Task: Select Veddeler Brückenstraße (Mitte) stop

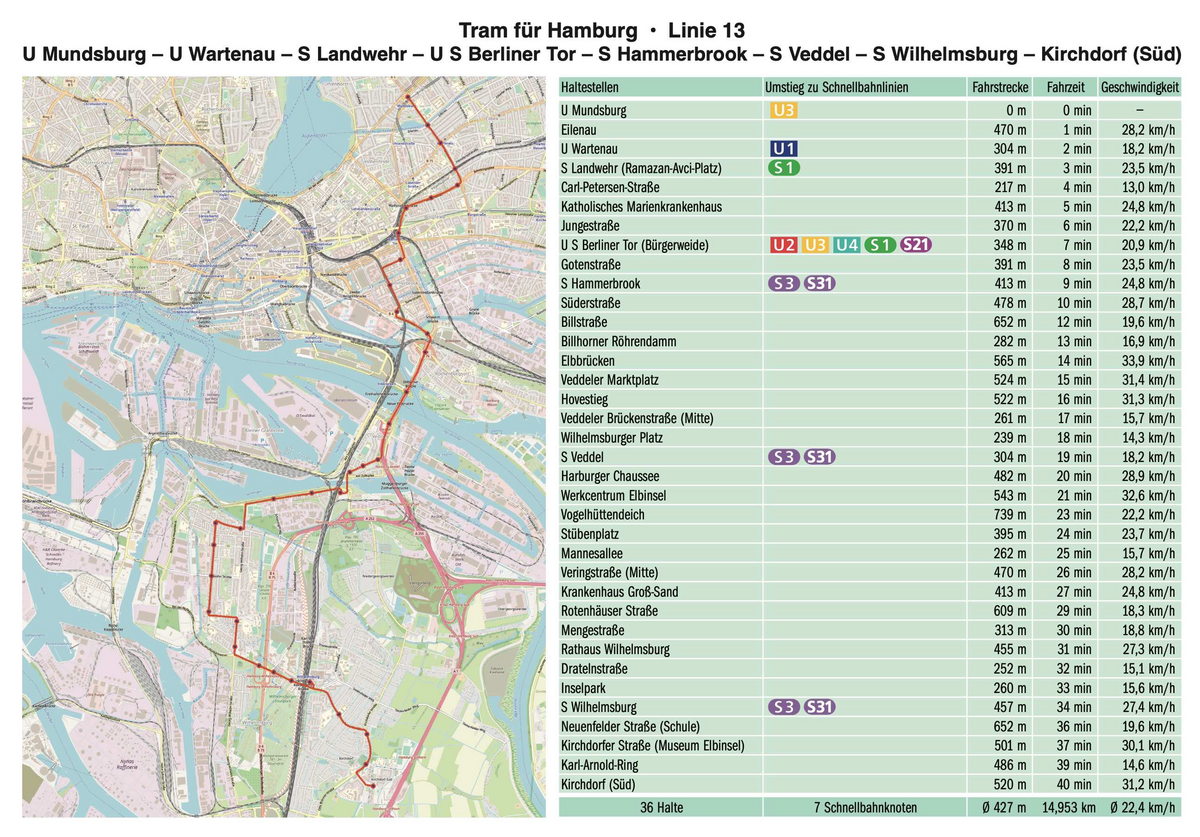Action: (637, 418)
